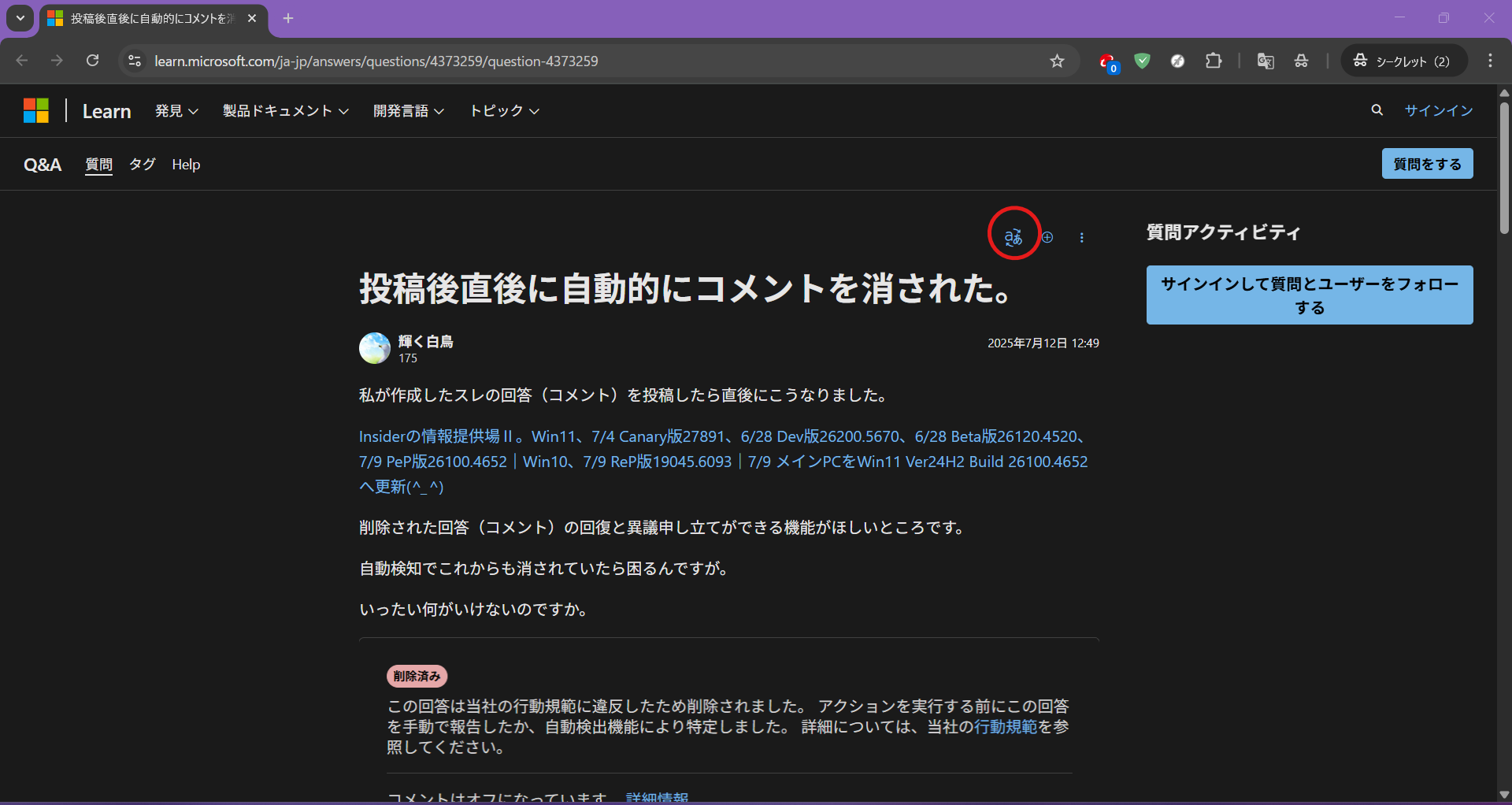Click the add-to-collection plus icon

click(x=1047, y=237)
